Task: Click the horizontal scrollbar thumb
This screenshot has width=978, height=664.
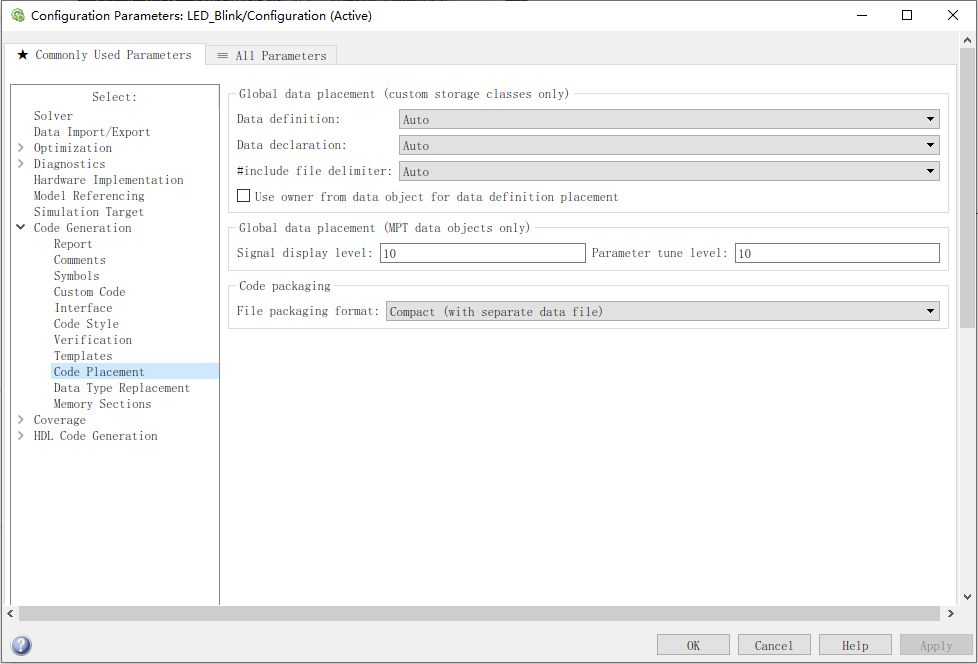Action: pyautogui.click(x=479, y=613)
